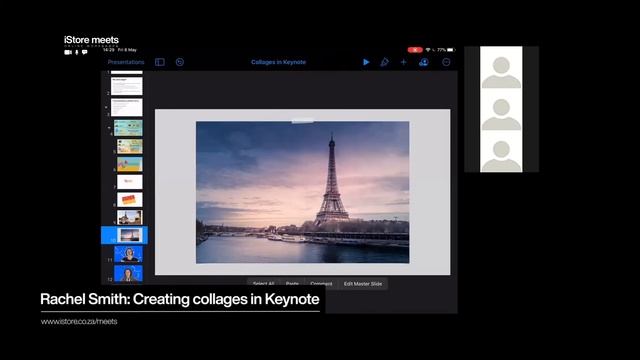Open the More options circle icon
This screenshot has height=360, width=640.
point(446,62)
